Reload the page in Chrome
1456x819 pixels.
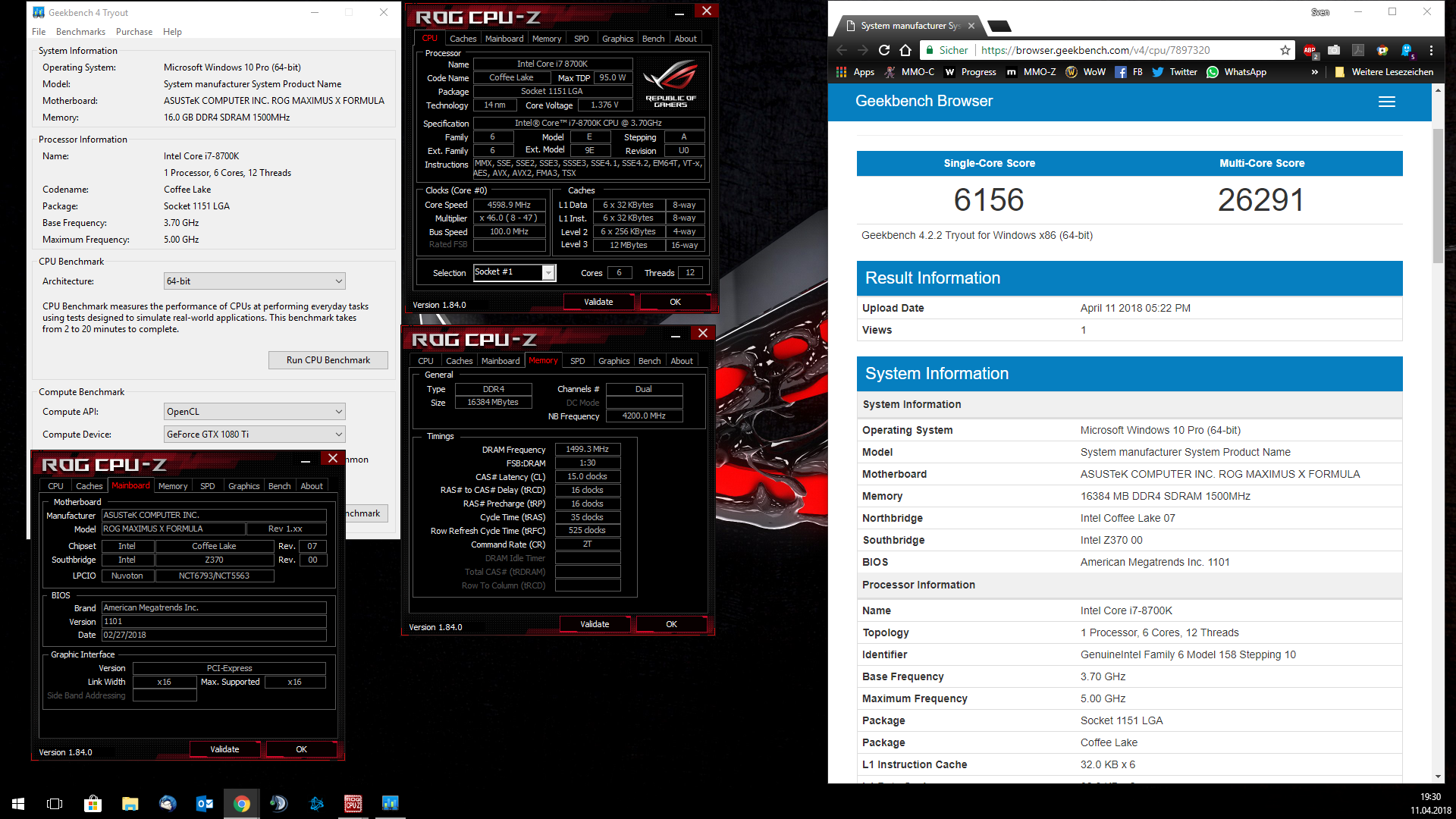(884, 50)
